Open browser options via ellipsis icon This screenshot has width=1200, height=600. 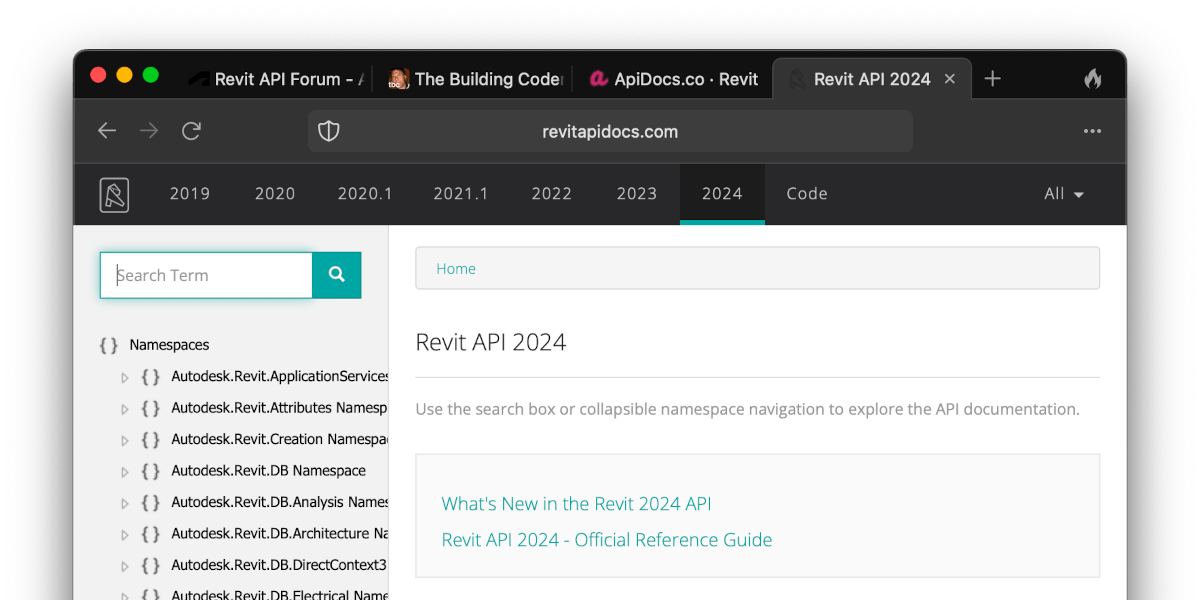tap(1092, 131)
